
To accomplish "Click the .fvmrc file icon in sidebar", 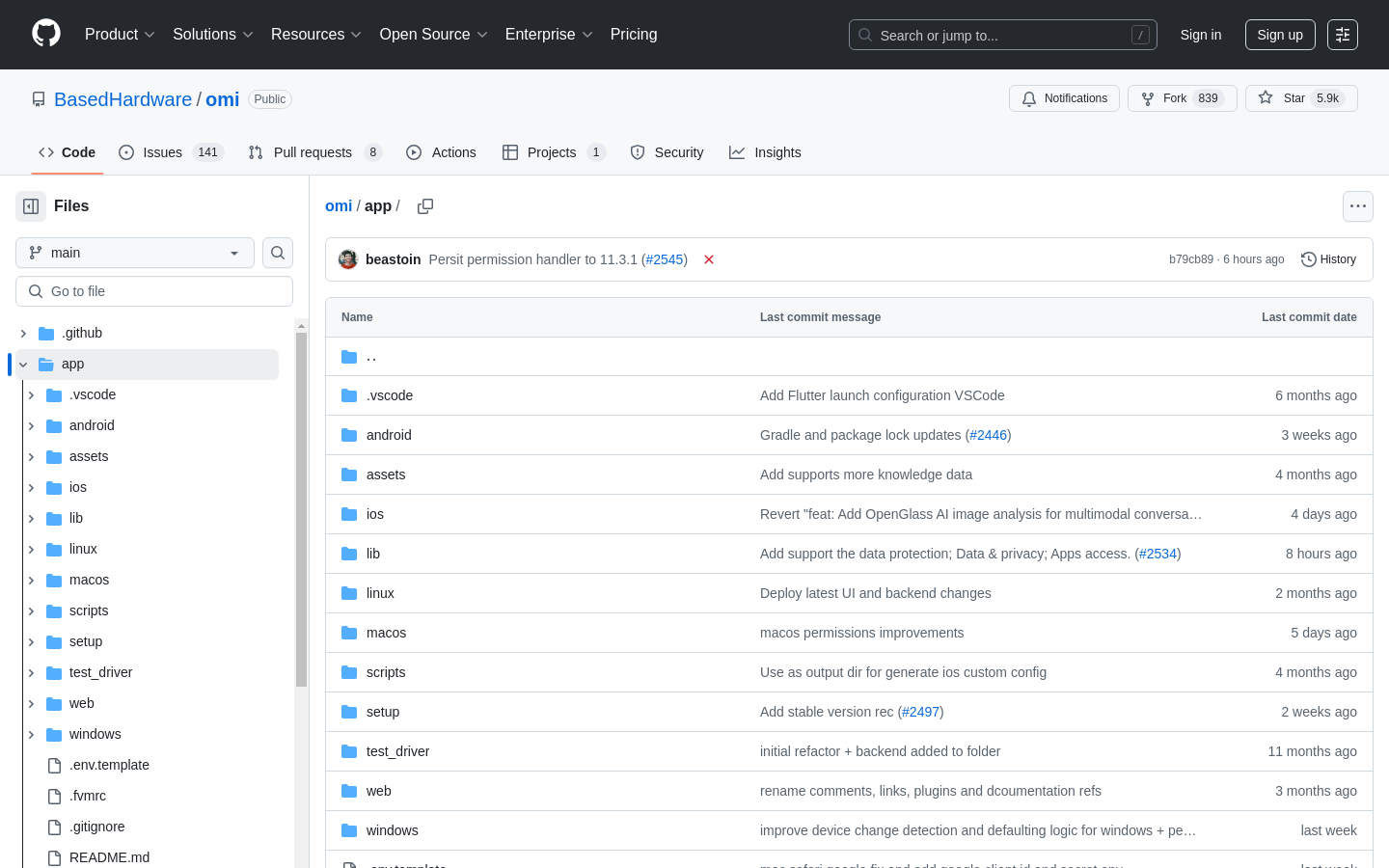I will pyautogui.click(x=54, y=797).
